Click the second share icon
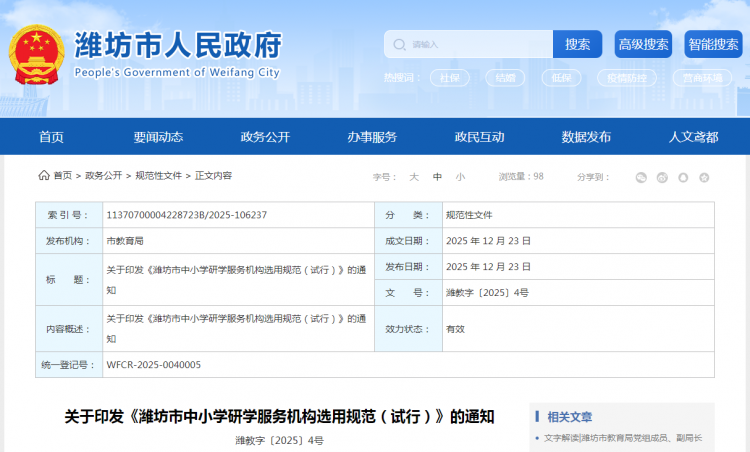This screenshot has width=750, height=452. tap(662, 177)
